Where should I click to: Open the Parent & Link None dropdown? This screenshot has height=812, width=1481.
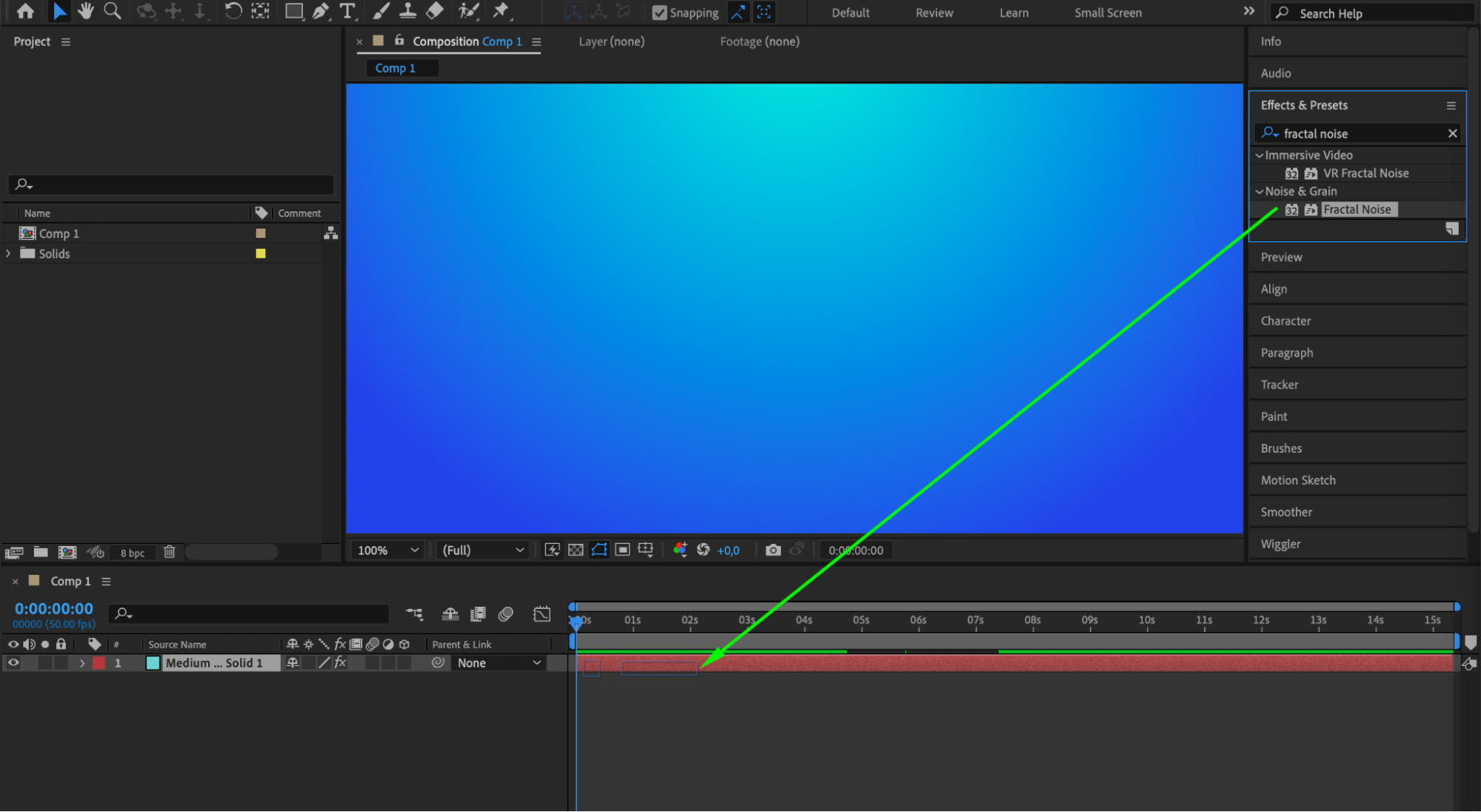(x=499, y=663)
